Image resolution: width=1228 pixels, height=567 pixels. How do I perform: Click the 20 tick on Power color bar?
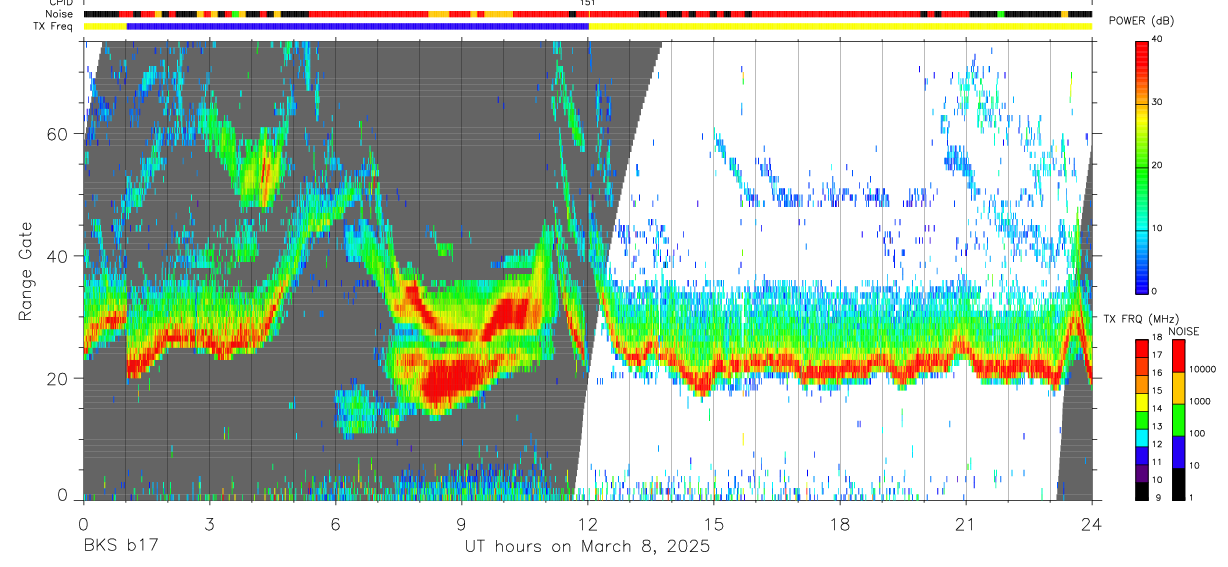(x=1158, y=165)
